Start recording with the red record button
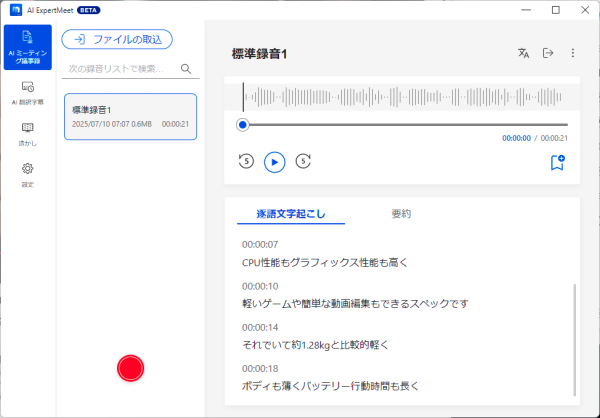Image resolution: width=600 pixels, height=418 pixels. click(130, 368)
